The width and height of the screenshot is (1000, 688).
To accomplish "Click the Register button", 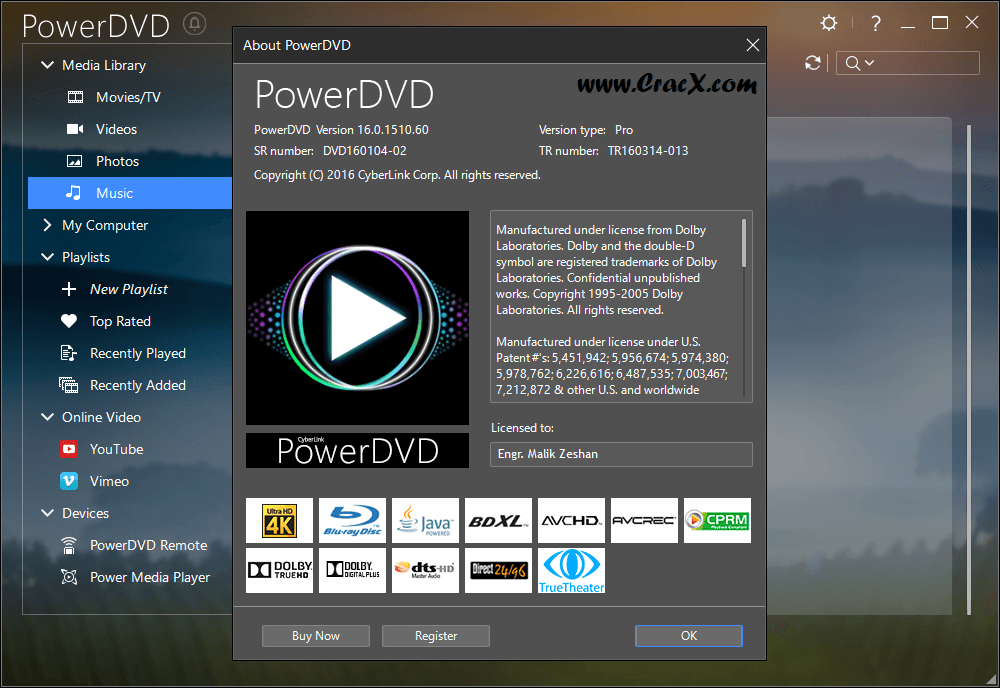I will 436,636.
